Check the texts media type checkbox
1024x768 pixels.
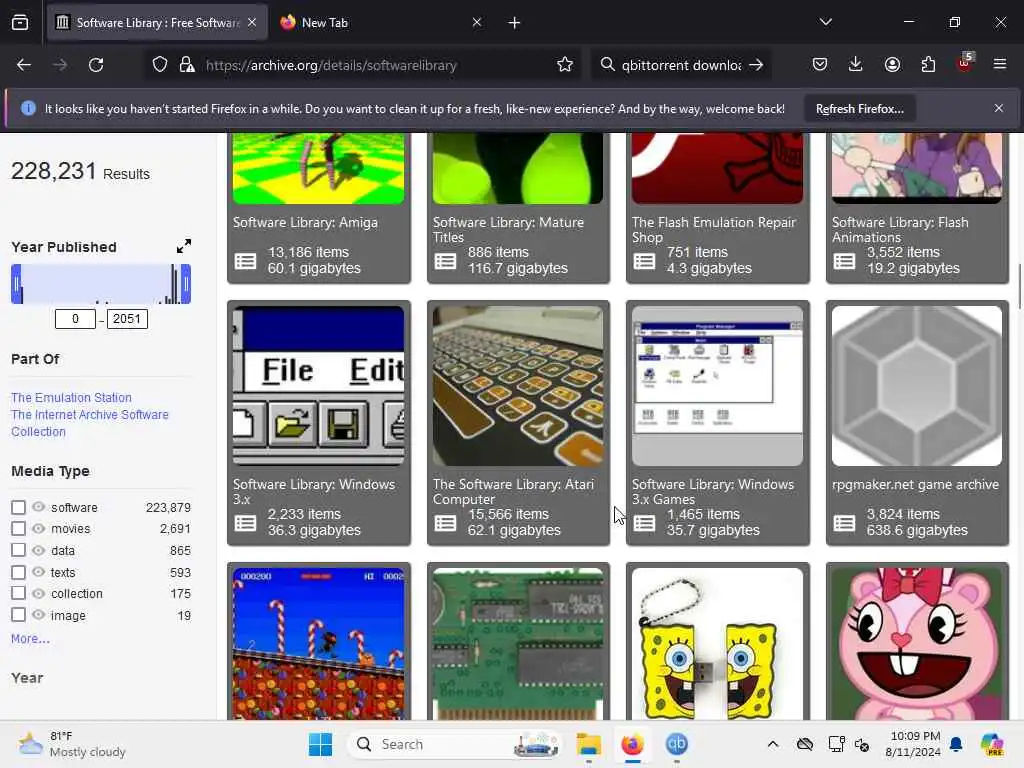(18, 572)
